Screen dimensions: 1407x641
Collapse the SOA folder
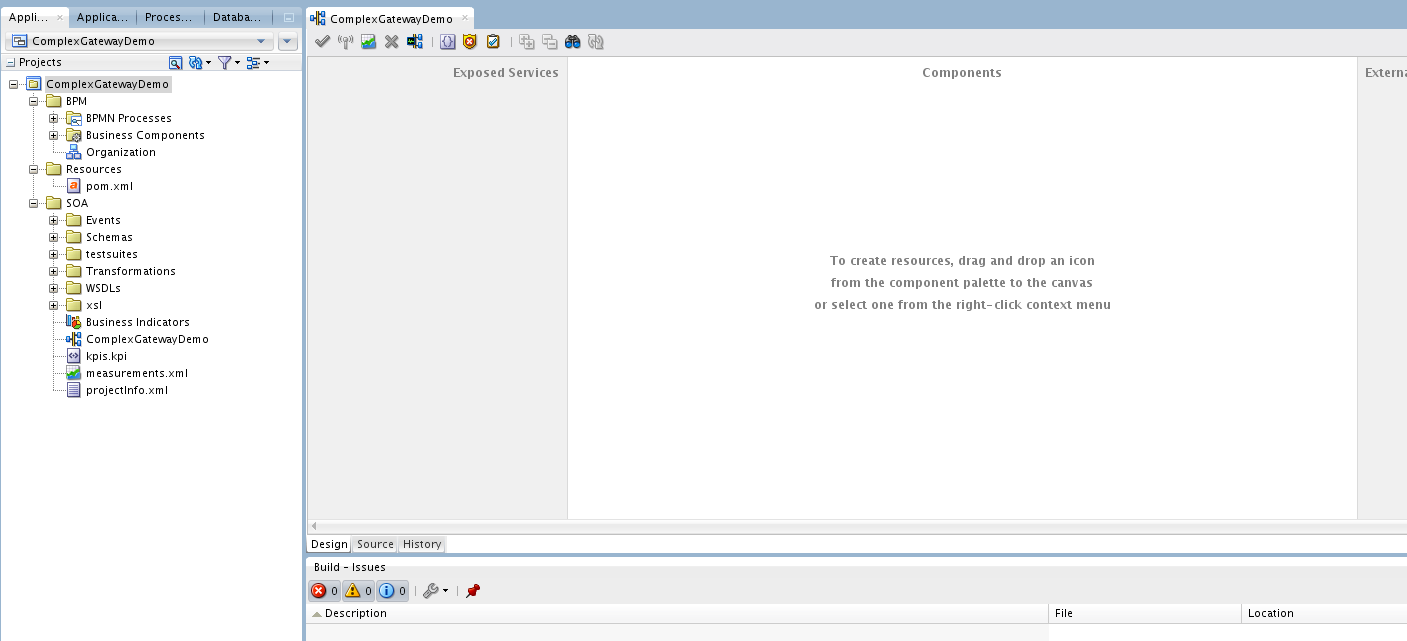click(x=31, y=203)
